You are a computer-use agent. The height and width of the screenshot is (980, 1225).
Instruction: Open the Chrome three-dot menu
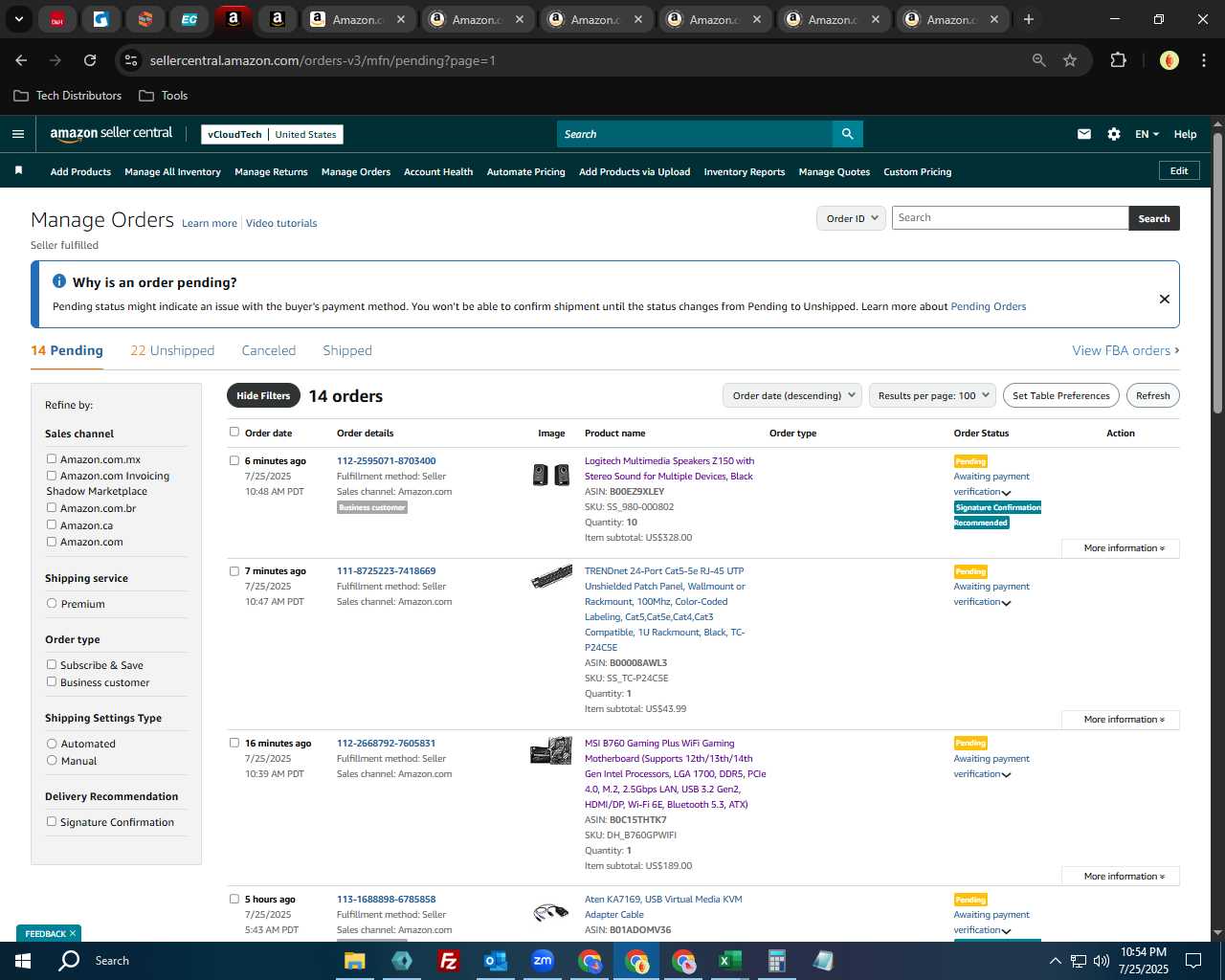point(1202,60)
